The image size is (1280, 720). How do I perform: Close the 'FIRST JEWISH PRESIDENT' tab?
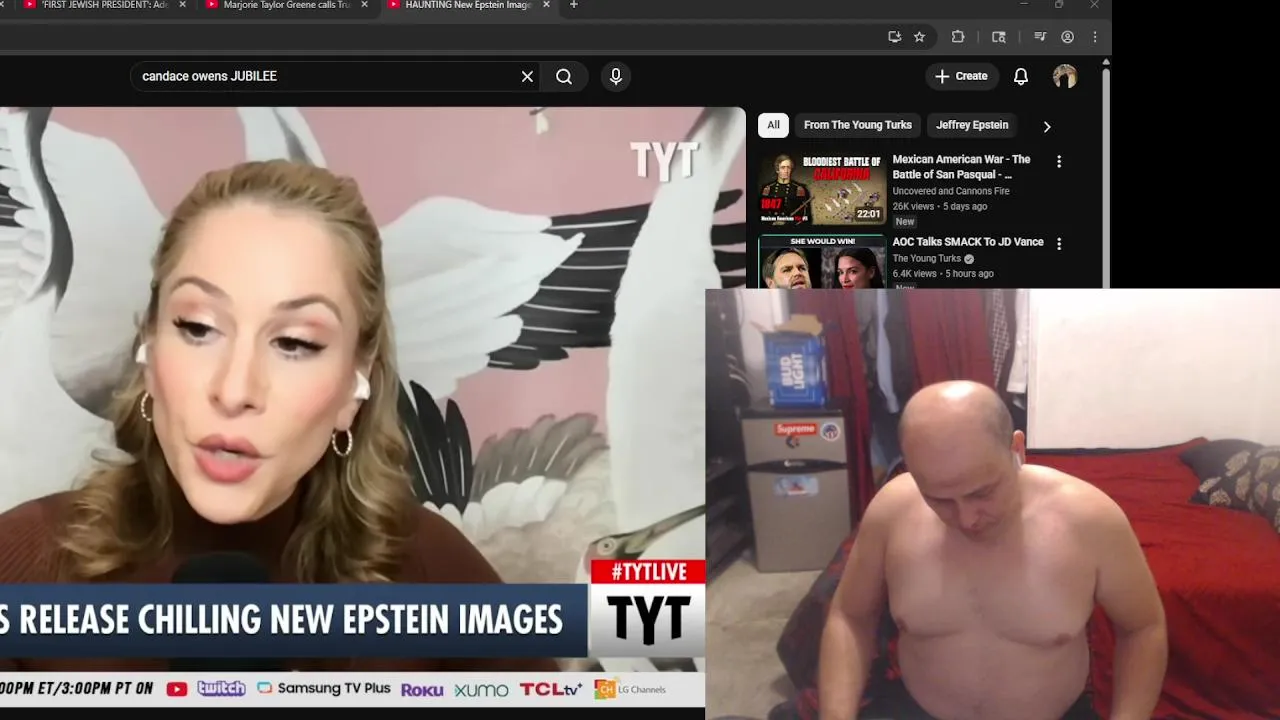[x=183, y=5]
